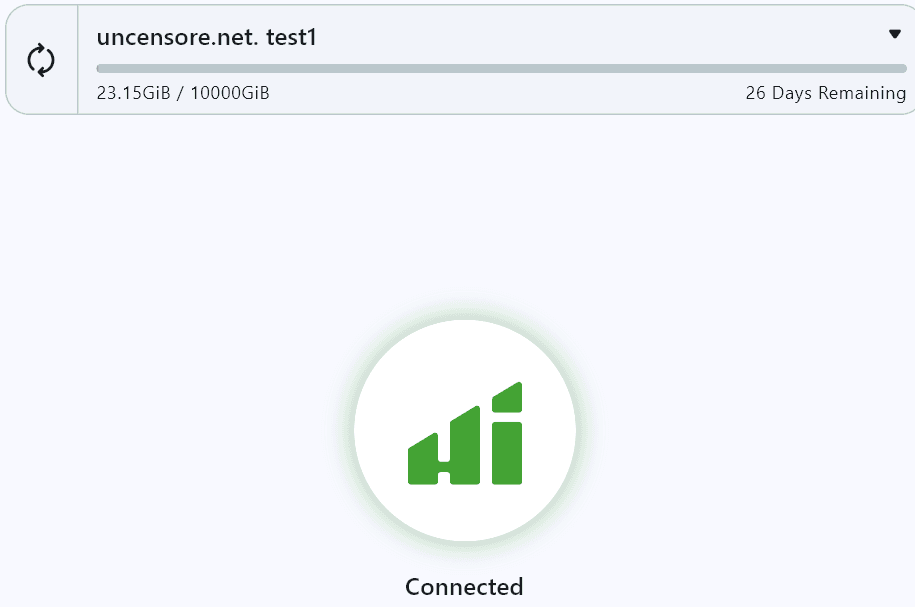Screen dimensions: 915x607
Task: Toggle VPN connection with the round button
Action: pyautogui.click(x=465, y=431)
